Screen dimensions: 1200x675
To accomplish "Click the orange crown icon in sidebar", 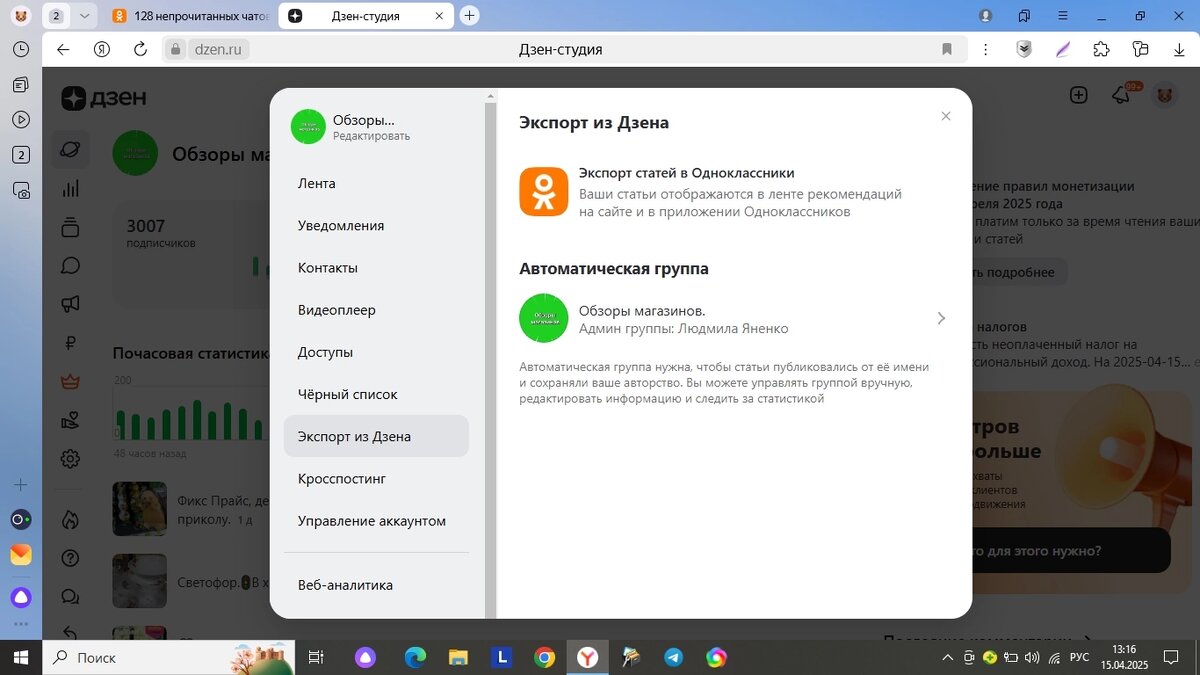I will (x=70, y=381).
